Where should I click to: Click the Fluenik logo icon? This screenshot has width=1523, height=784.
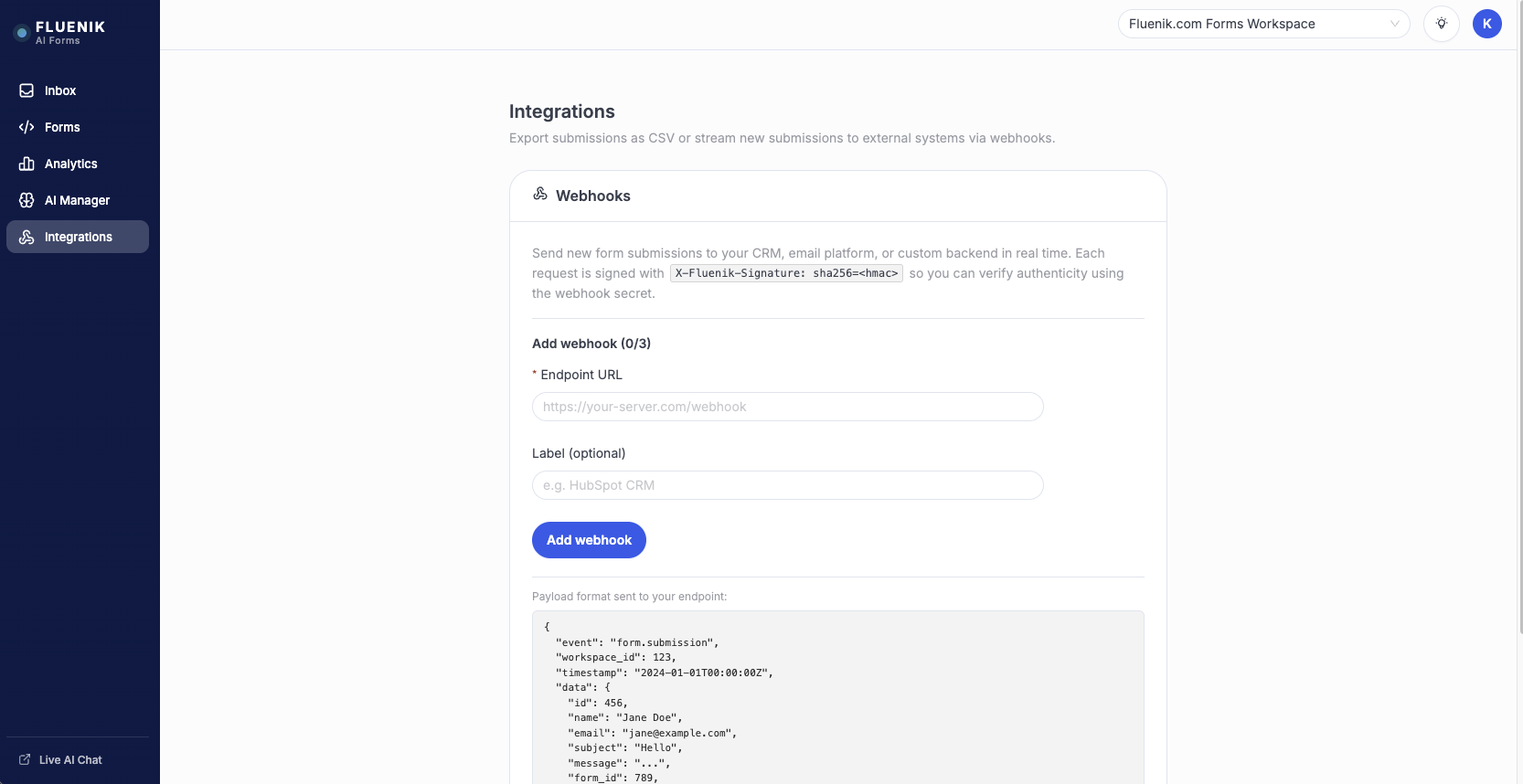point(22,33)
